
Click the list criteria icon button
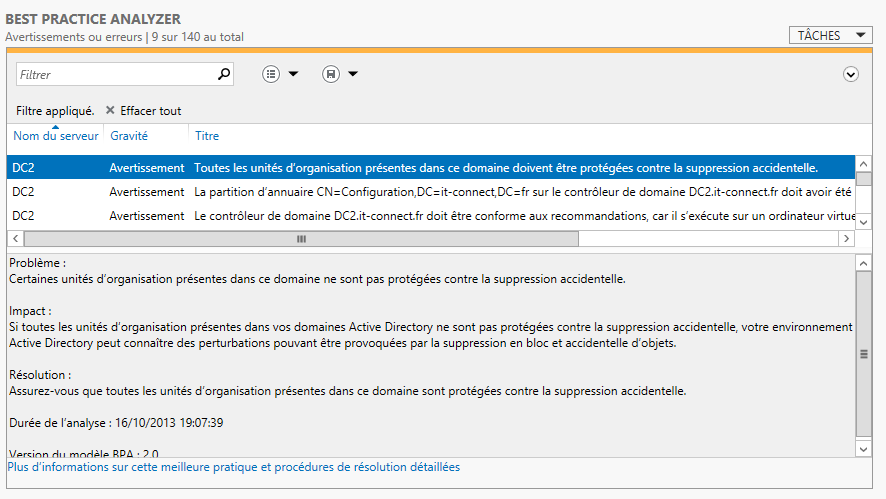click(271, 74)
